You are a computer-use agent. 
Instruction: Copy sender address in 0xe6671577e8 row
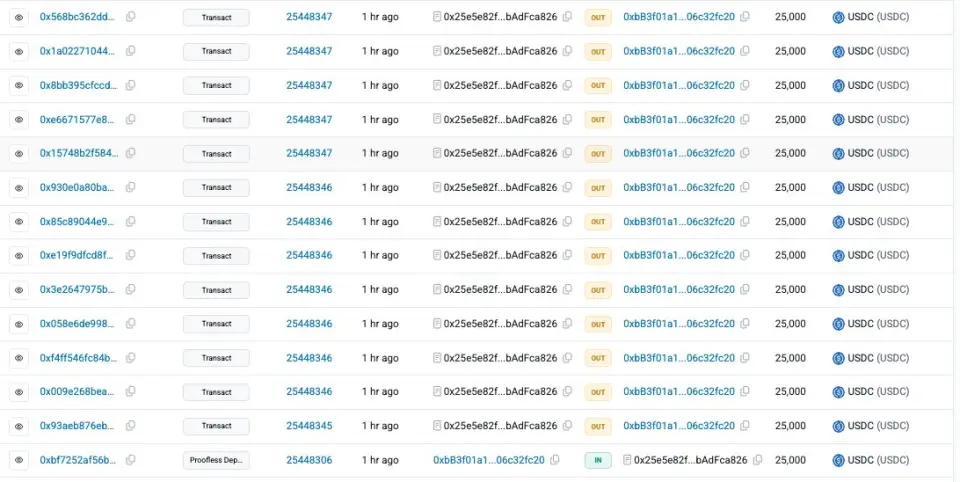coord(568,119)
